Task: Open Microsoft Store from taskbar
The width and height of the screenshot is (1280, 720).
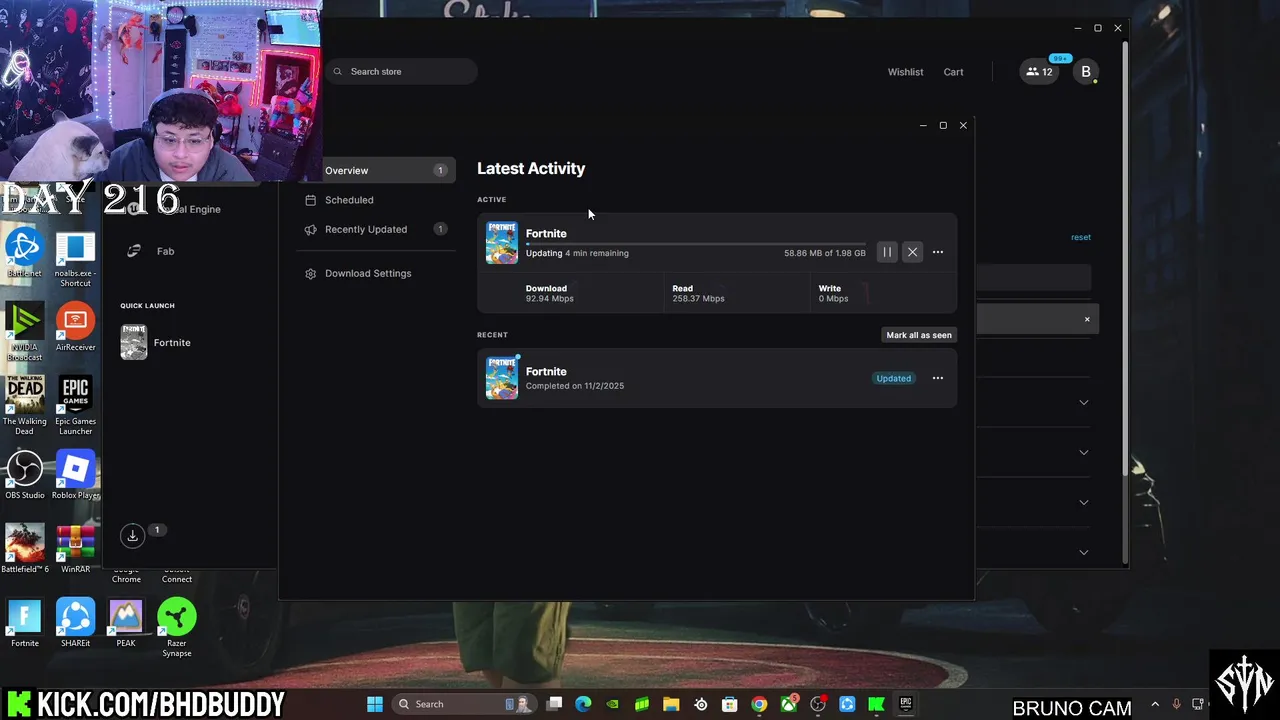Action: tap(729, 704)
